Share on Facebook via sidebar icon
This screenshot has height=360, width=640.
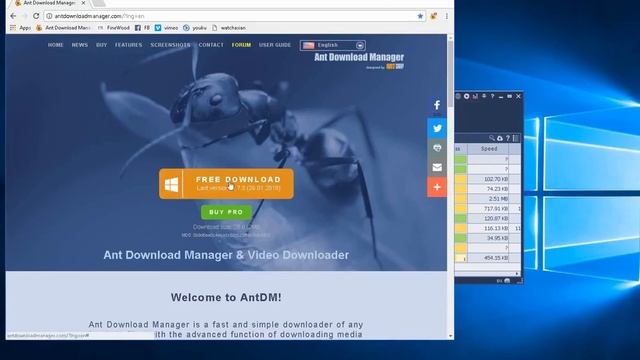[x=437, y=105]
